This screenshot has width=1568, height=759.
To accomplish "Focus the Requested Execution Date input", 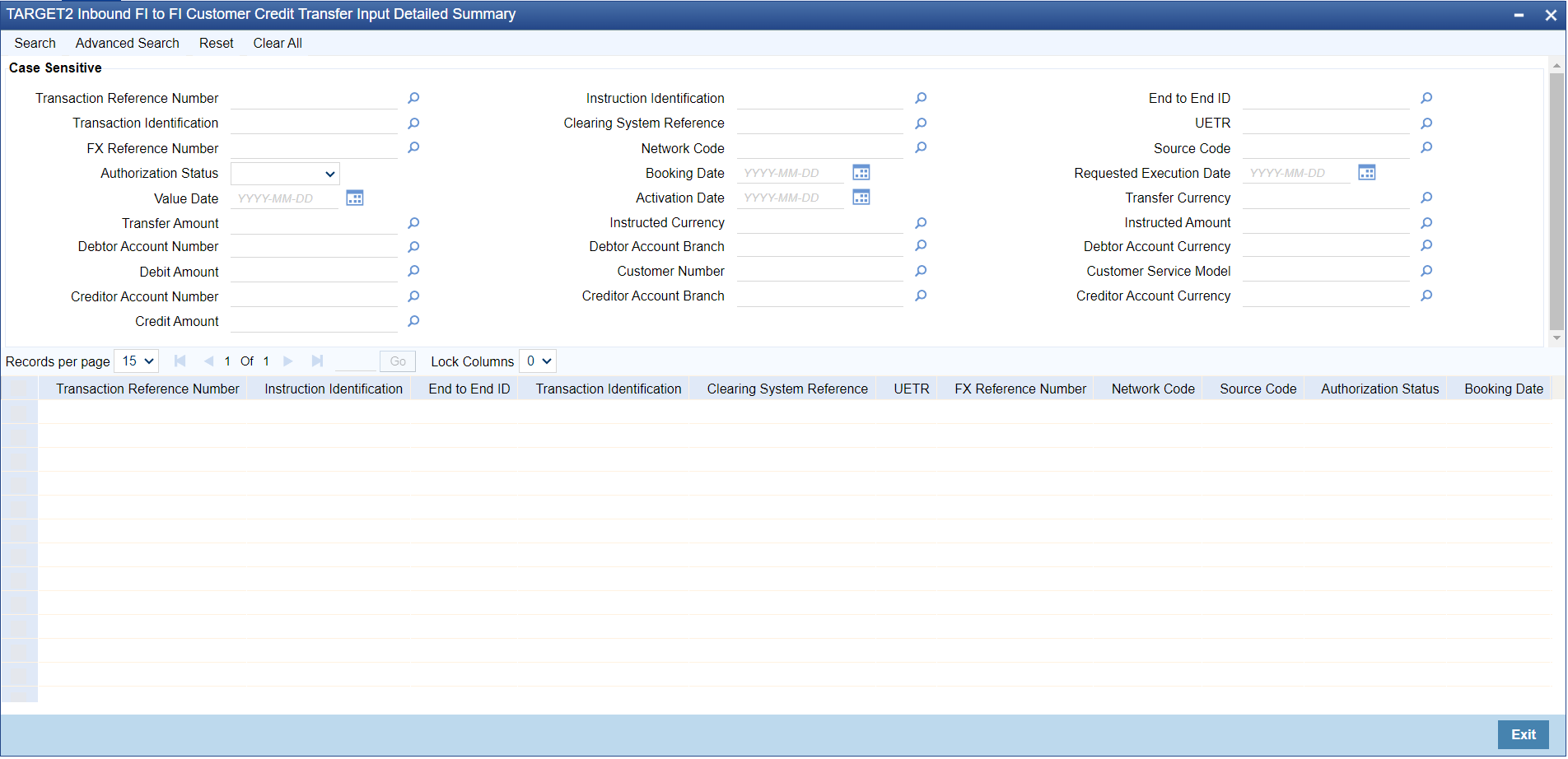I will (1296, 173).
